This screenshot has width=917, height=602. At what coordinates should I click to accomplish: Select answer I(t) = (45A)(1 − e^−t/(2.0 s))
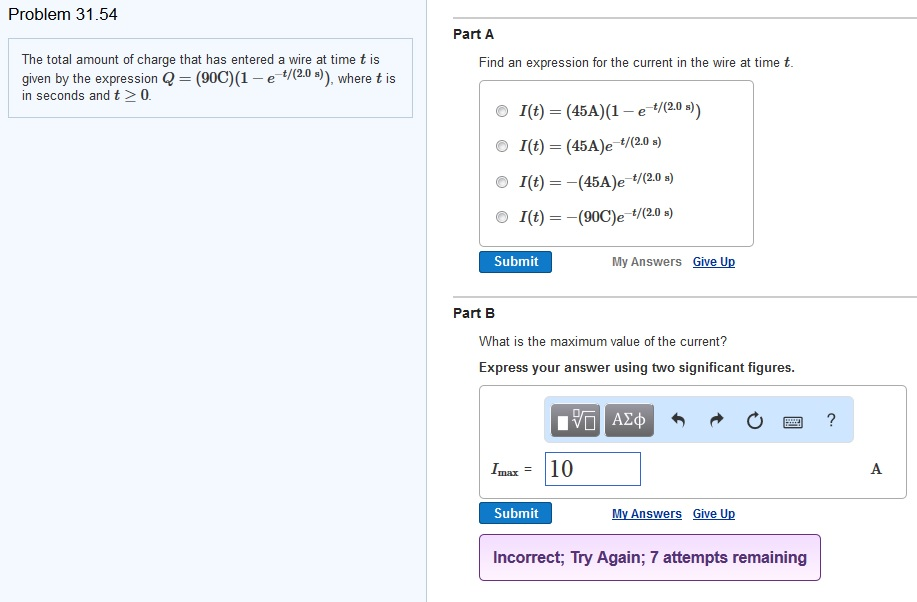502,111
